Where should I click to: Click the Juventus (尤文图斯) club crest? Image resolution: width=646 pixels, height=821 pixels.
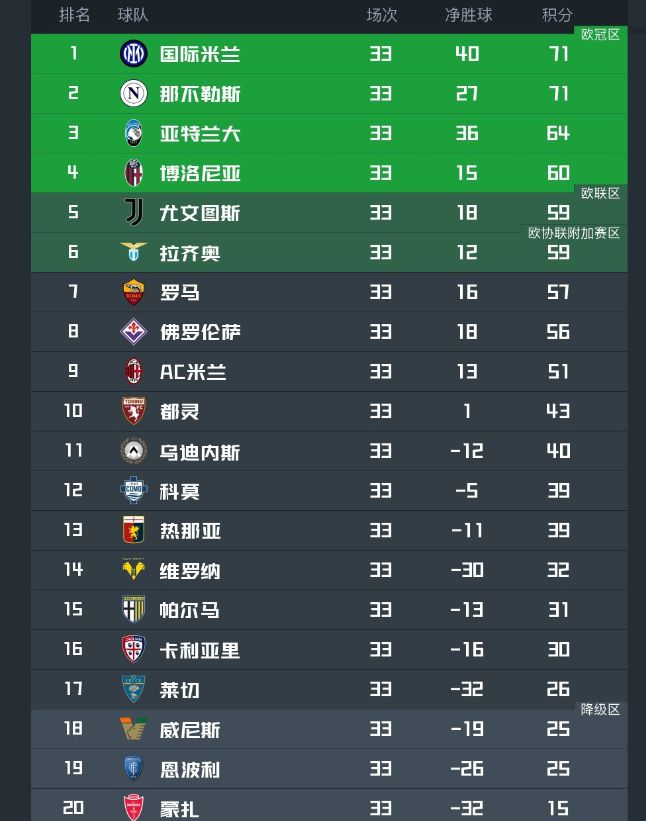tap(133, 213)
